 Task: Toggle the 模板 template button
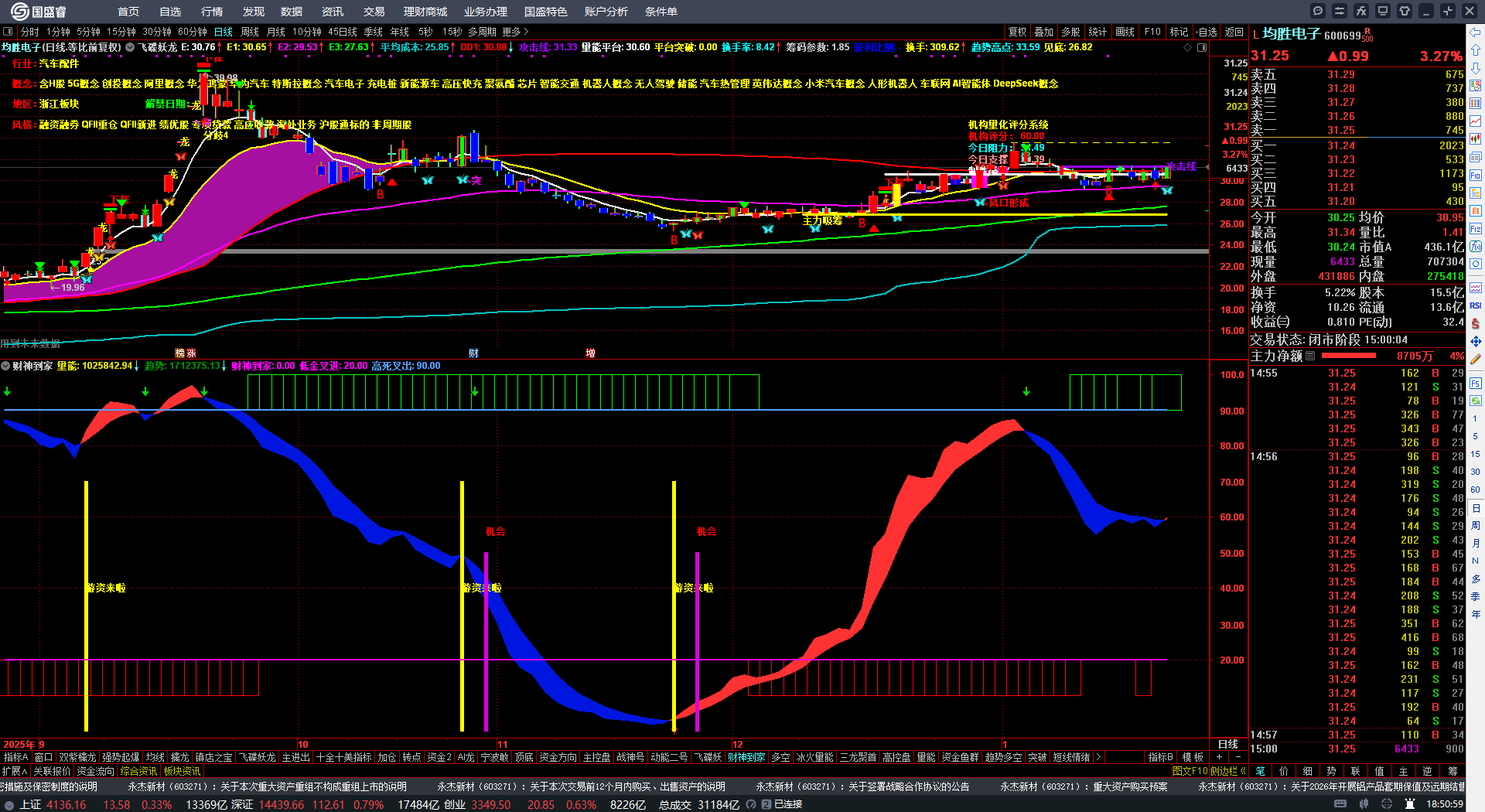1193,757
